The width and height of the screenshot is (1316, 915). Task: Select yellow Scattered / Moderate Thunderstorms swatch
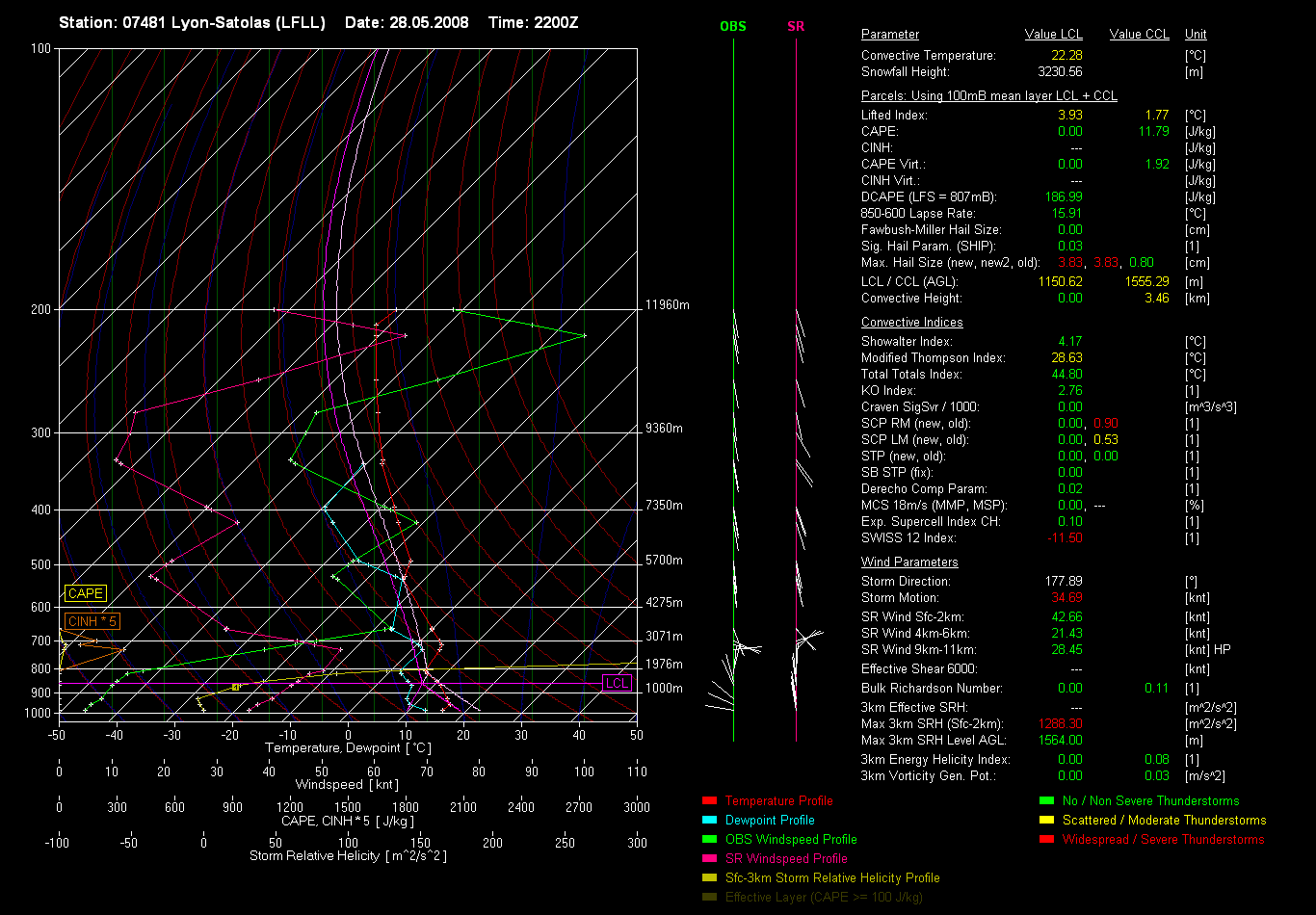[1046, 820]
